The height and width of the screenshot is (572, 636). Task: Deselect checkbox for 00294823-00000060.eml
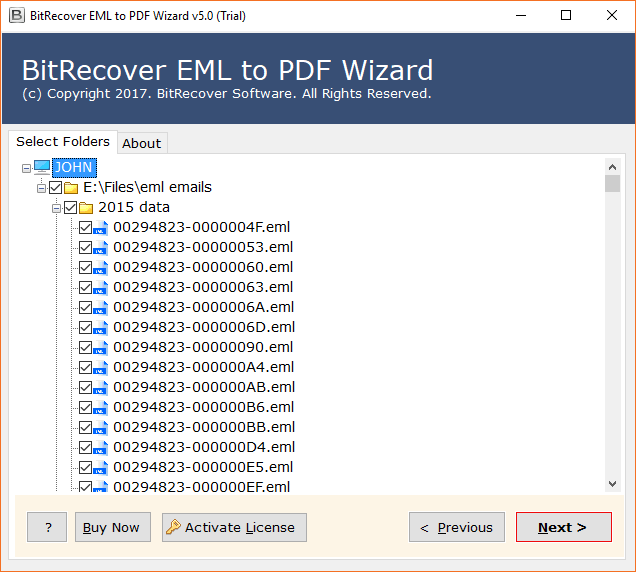(x=86, y=268)
